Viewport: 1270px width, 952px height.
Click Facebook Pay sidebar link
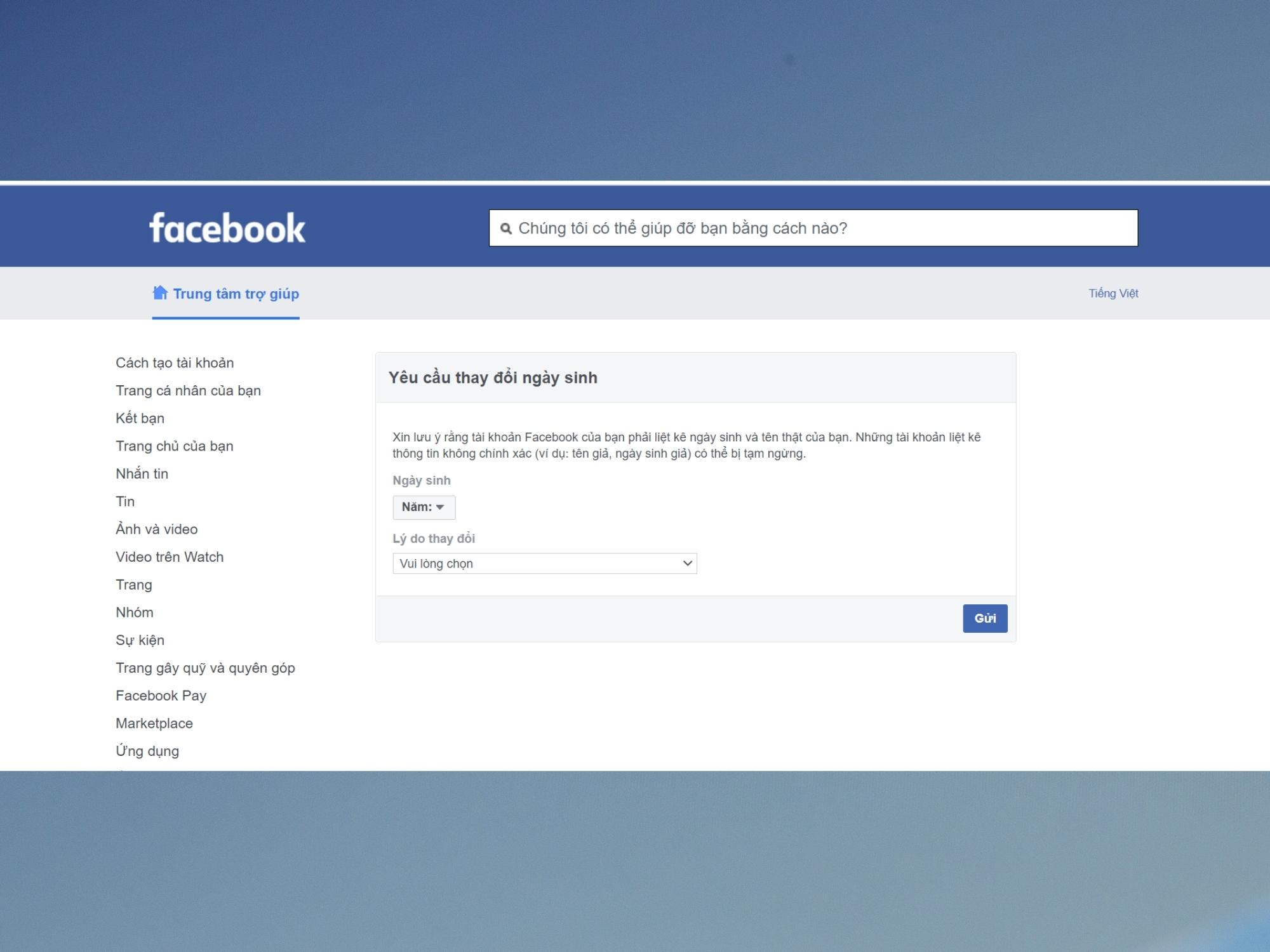point(162,695)
